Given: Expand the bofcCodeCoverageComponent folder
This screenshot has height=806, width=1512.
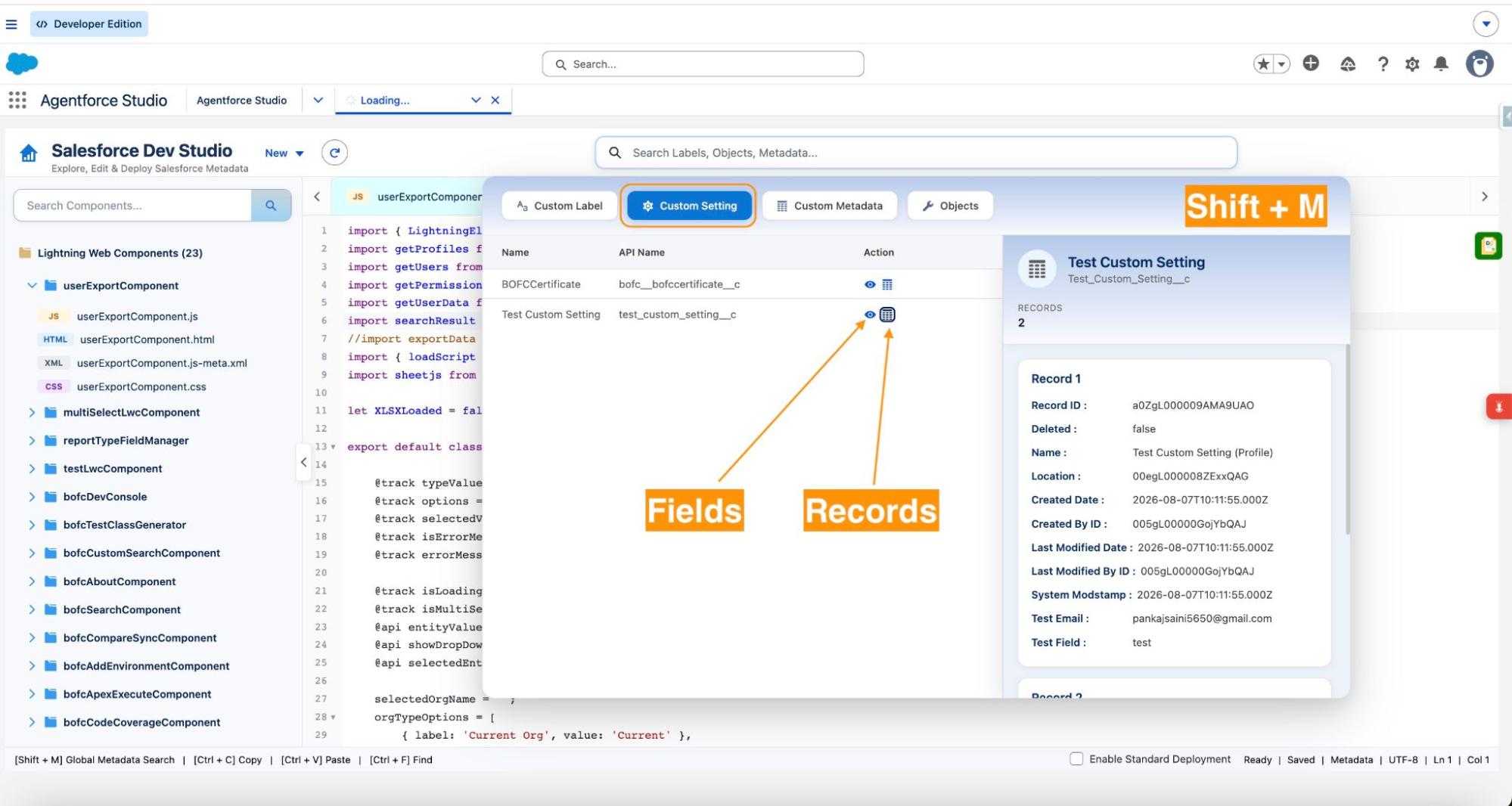Looking at the screenshot, I should coord(32,723).
